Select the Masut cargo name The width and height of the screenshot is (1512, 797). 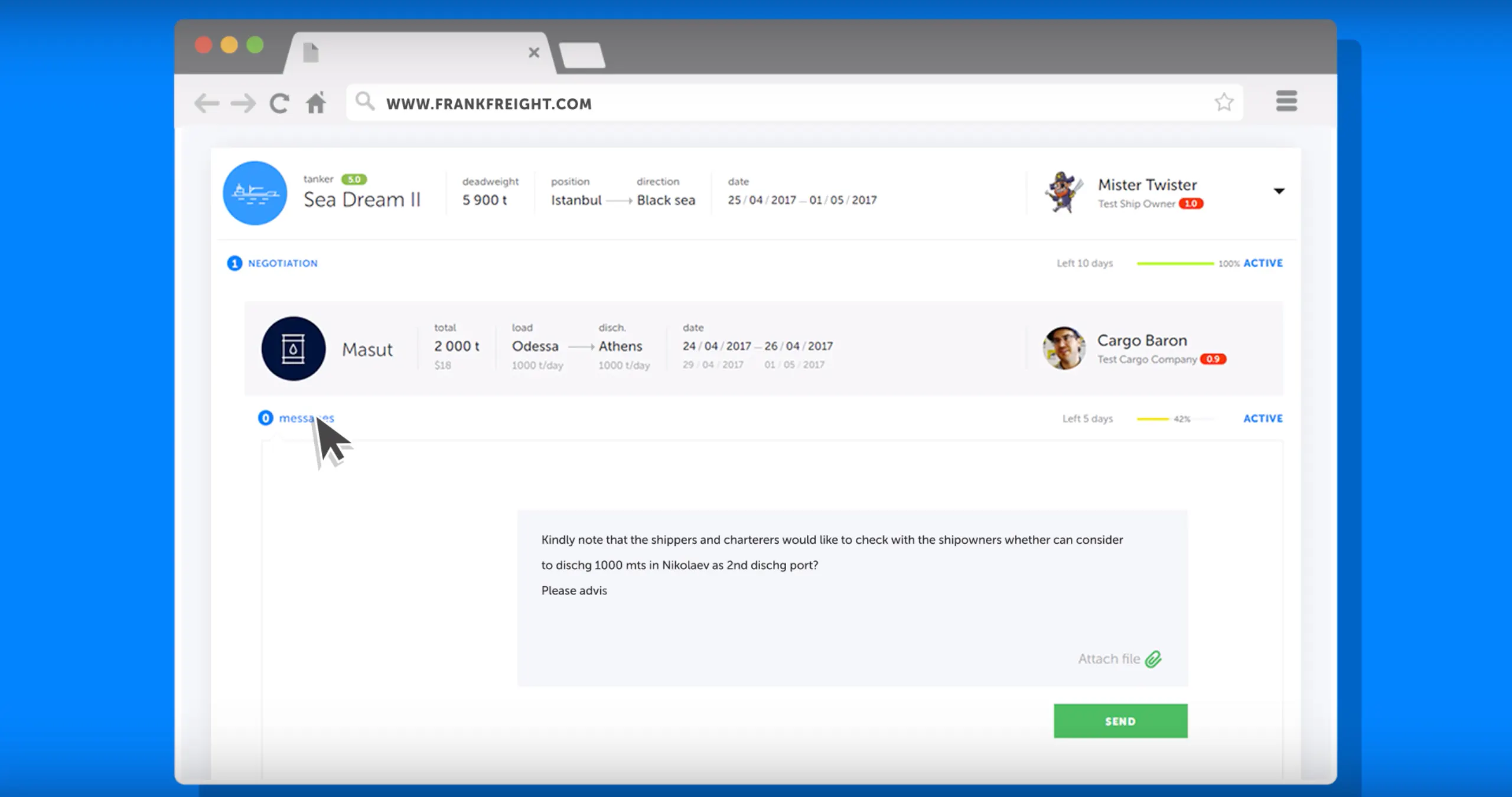pyautogui.click(x=367, y=349)
